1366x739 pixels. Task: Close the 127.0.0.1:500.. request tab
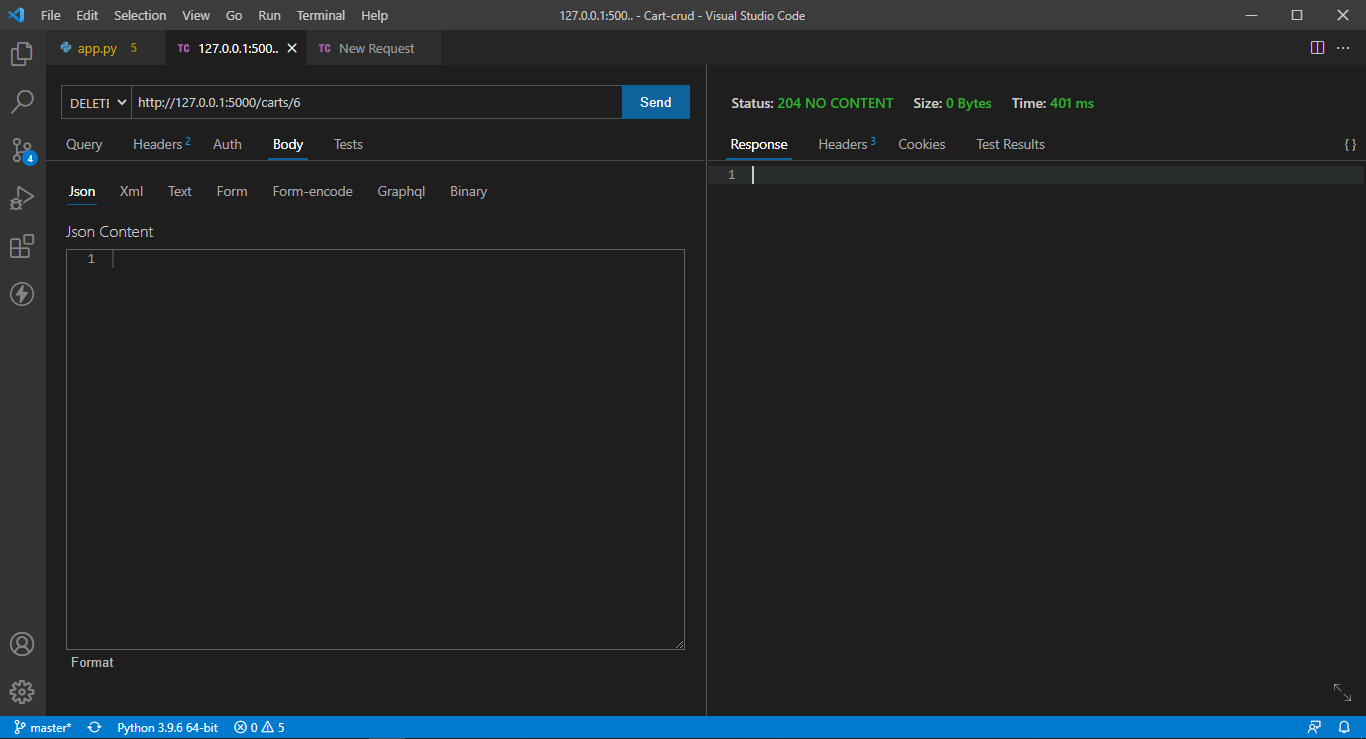[292, 48]
